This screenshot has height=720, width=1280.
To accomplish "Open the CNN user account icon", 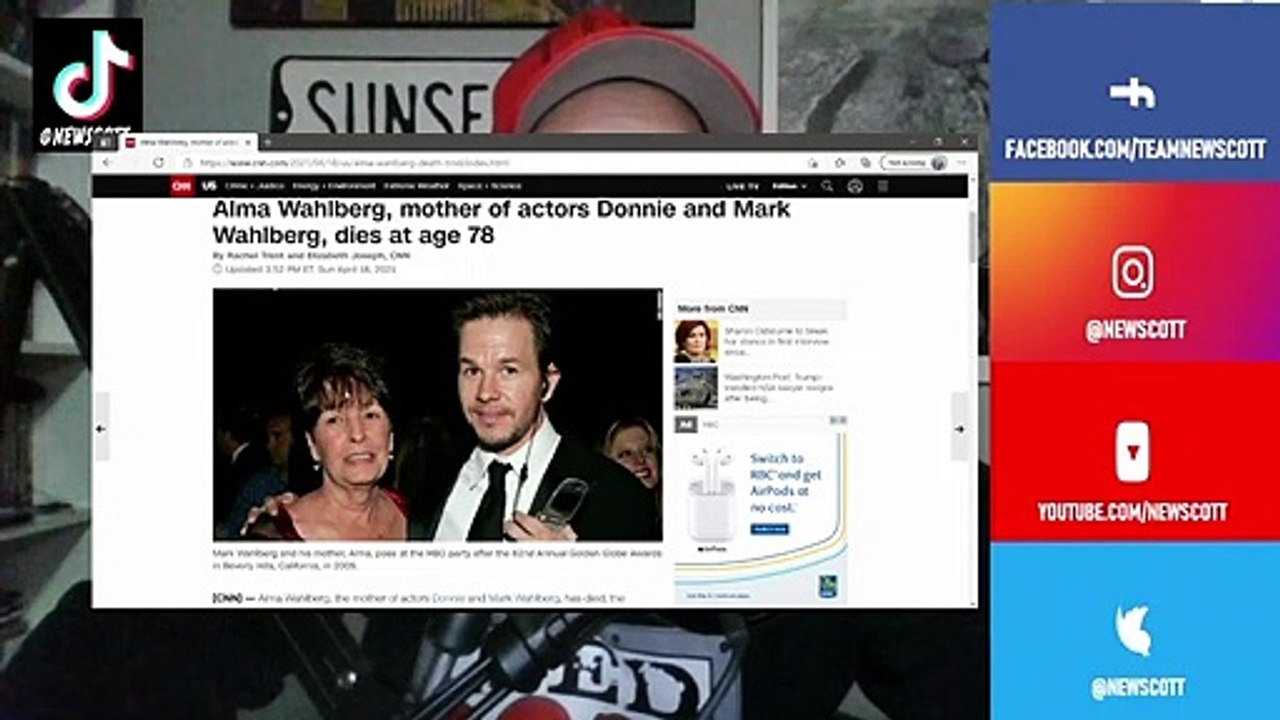I will (855, 186).
